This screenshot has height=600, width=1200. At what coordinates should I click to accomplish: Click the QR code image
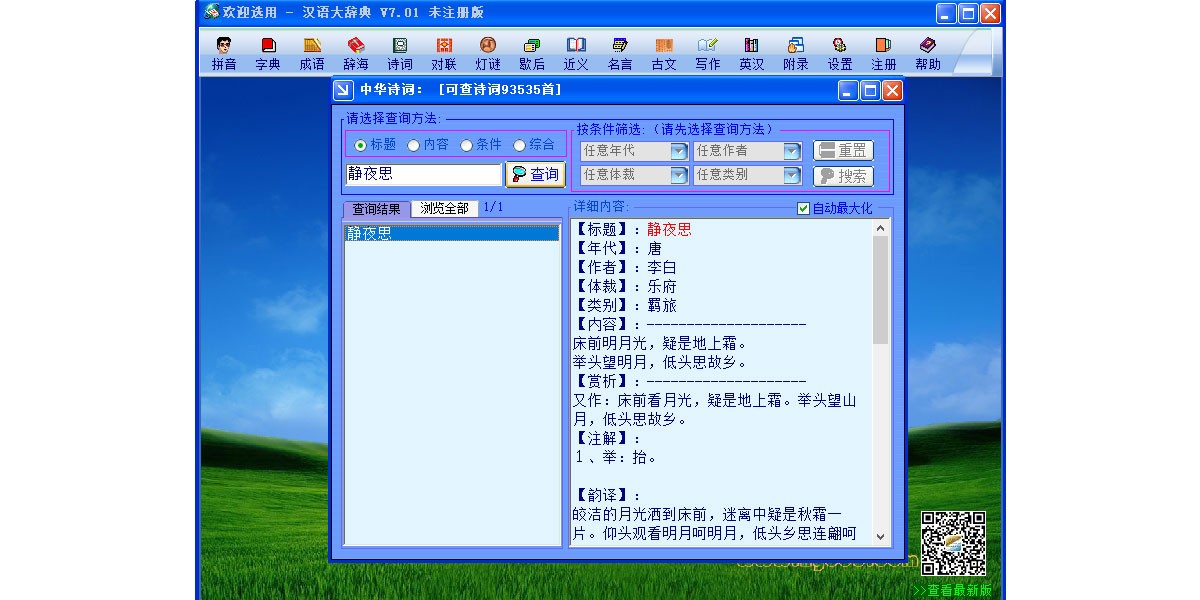coord(953,544)
